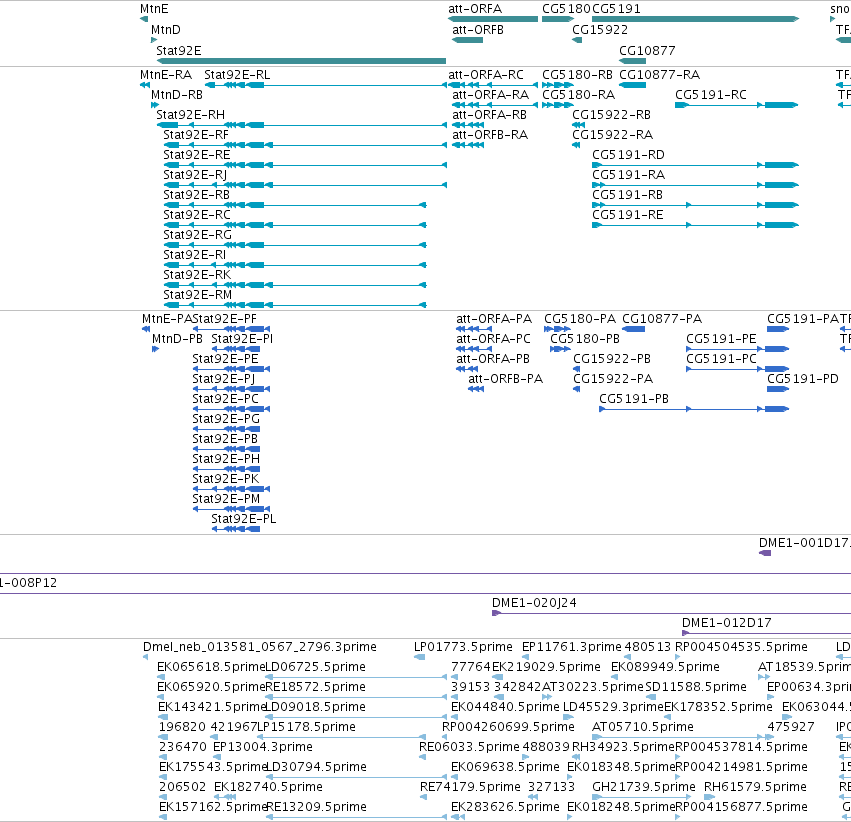Select transcript Stat92E-RC
The width and height of the screenshot is (851, 822).
coord(295,225)
